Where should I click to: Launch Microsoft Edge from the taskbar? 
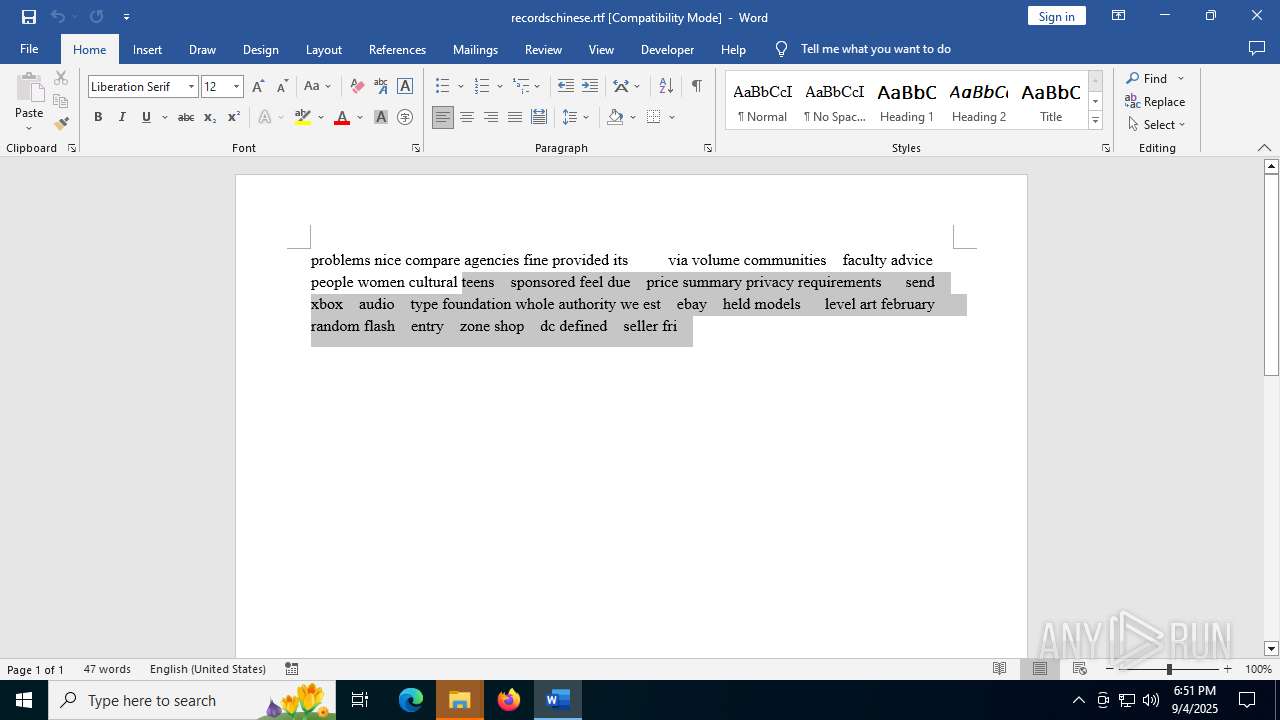point(411,700)
